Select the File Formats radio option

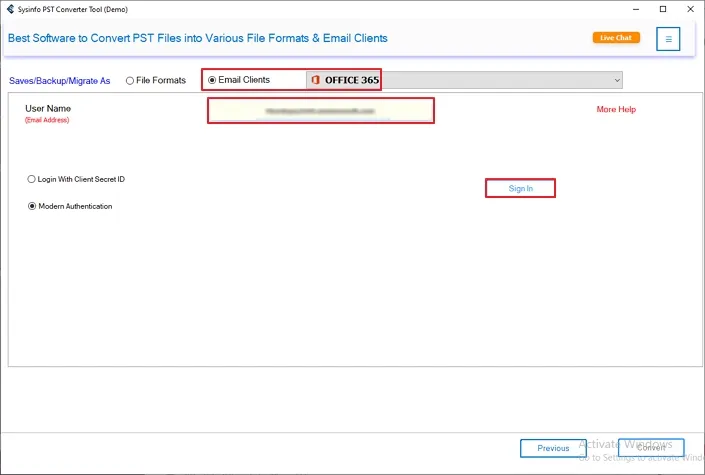point(156,81)
